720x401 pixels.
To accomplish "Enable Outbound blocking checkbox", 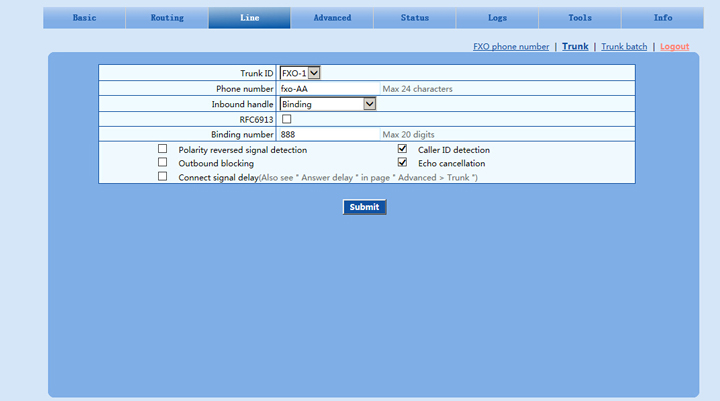I will (163, 163).
